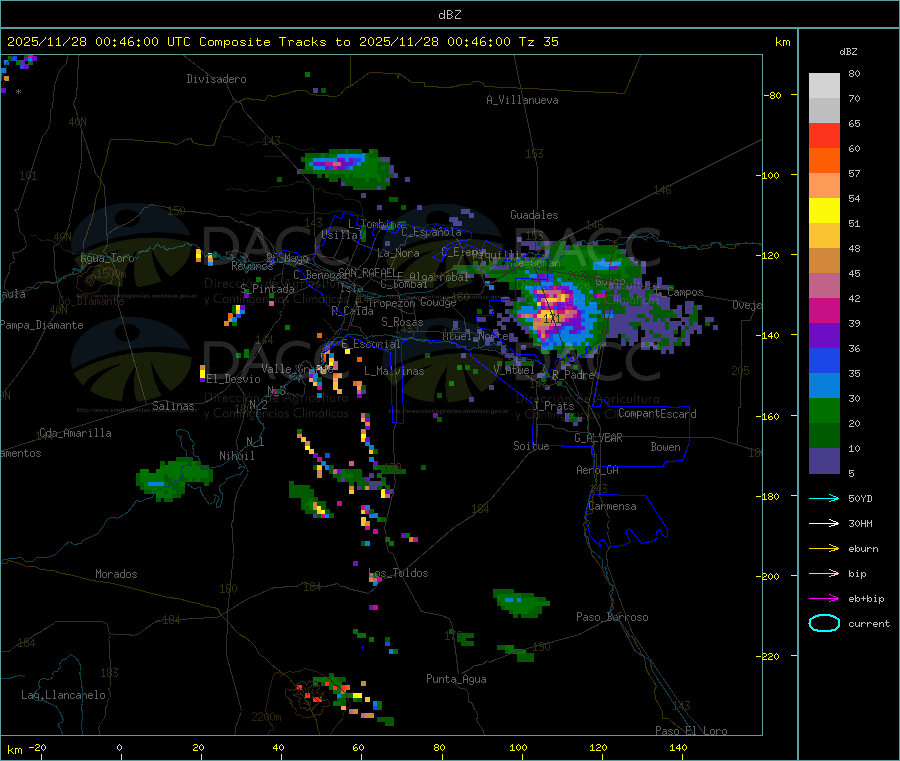Click the 'Lag.Llancanelo' map label
This screenshot has height=761, width=900.
click(63, 695)
